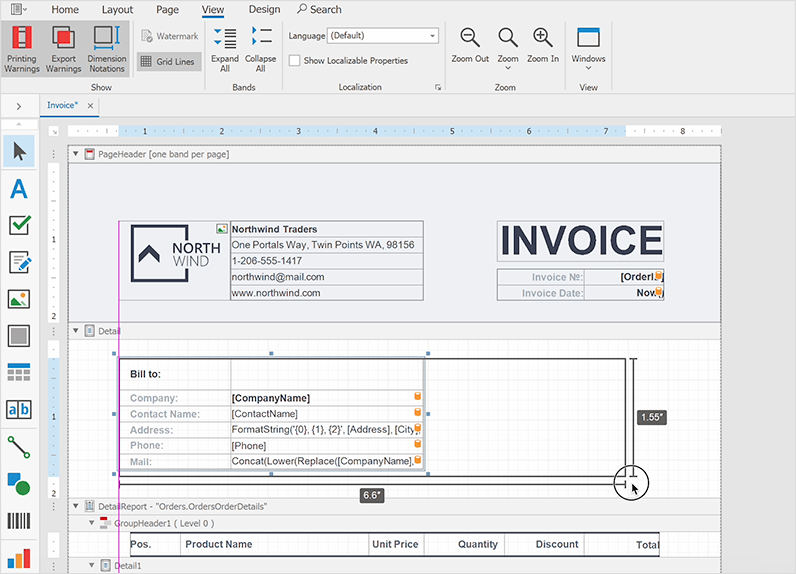Image resolution: width=796 pixels, height=574 pixels.
Task: Select the pointer tool in toolbox
Action: tap(19, 151)
